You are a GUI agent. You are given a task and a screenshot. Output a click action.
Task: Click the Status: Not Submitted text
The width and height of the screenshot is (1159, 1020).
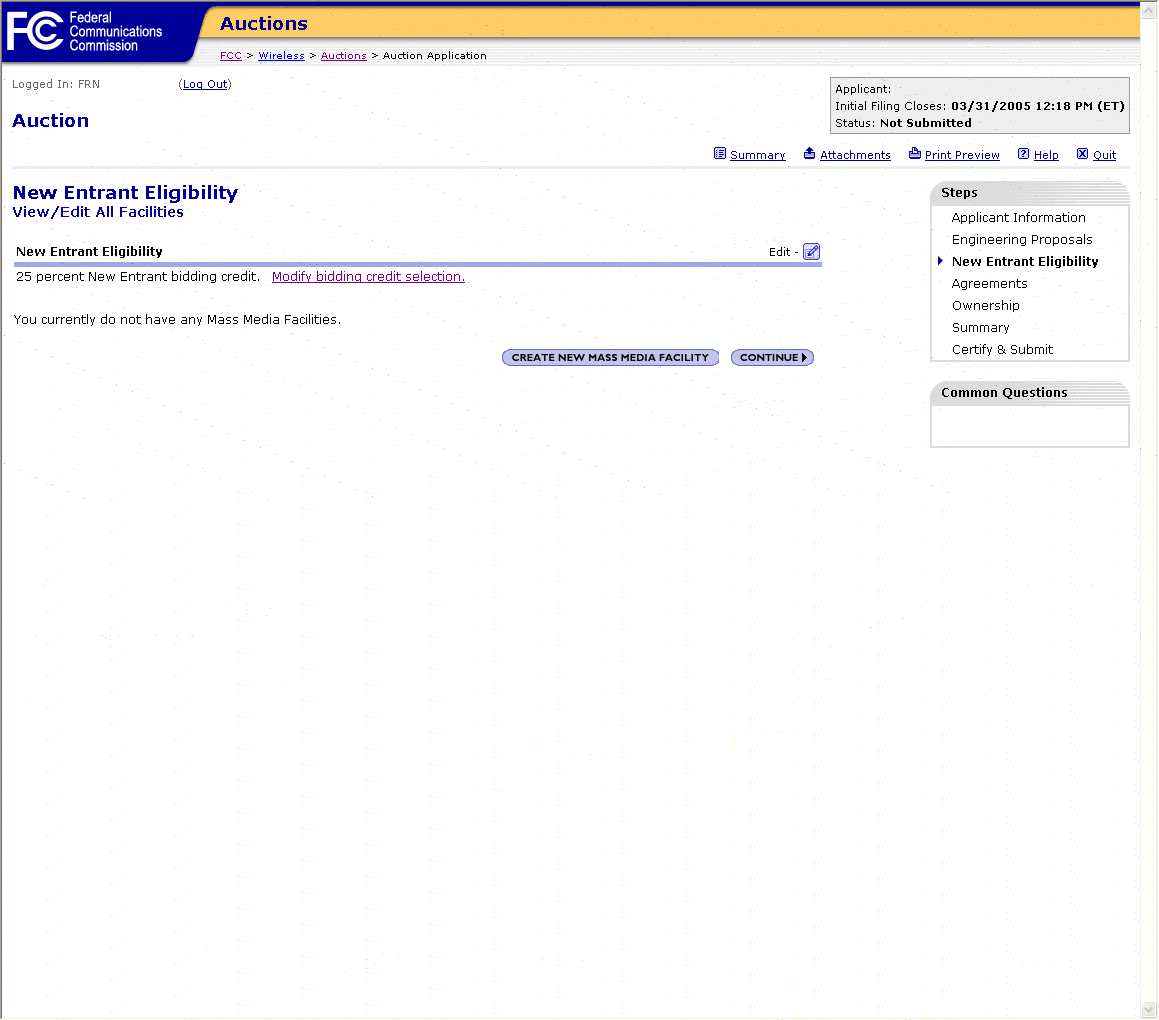tap(903, 123)
